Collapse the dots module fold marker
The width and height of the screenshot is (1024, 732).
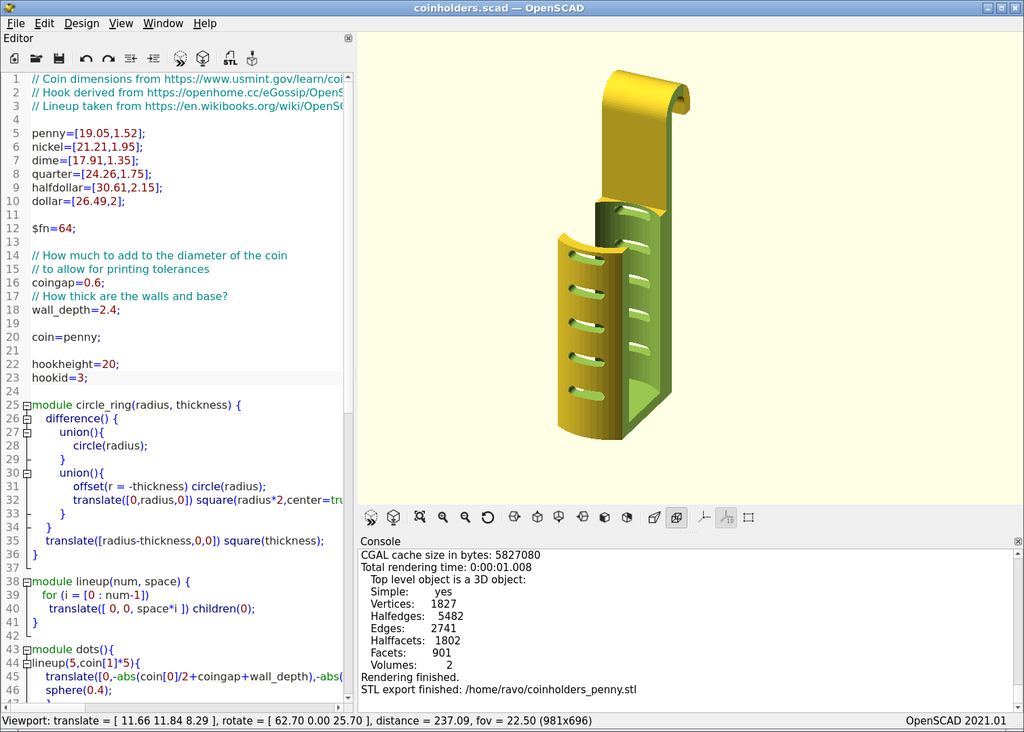click(27, 650)
